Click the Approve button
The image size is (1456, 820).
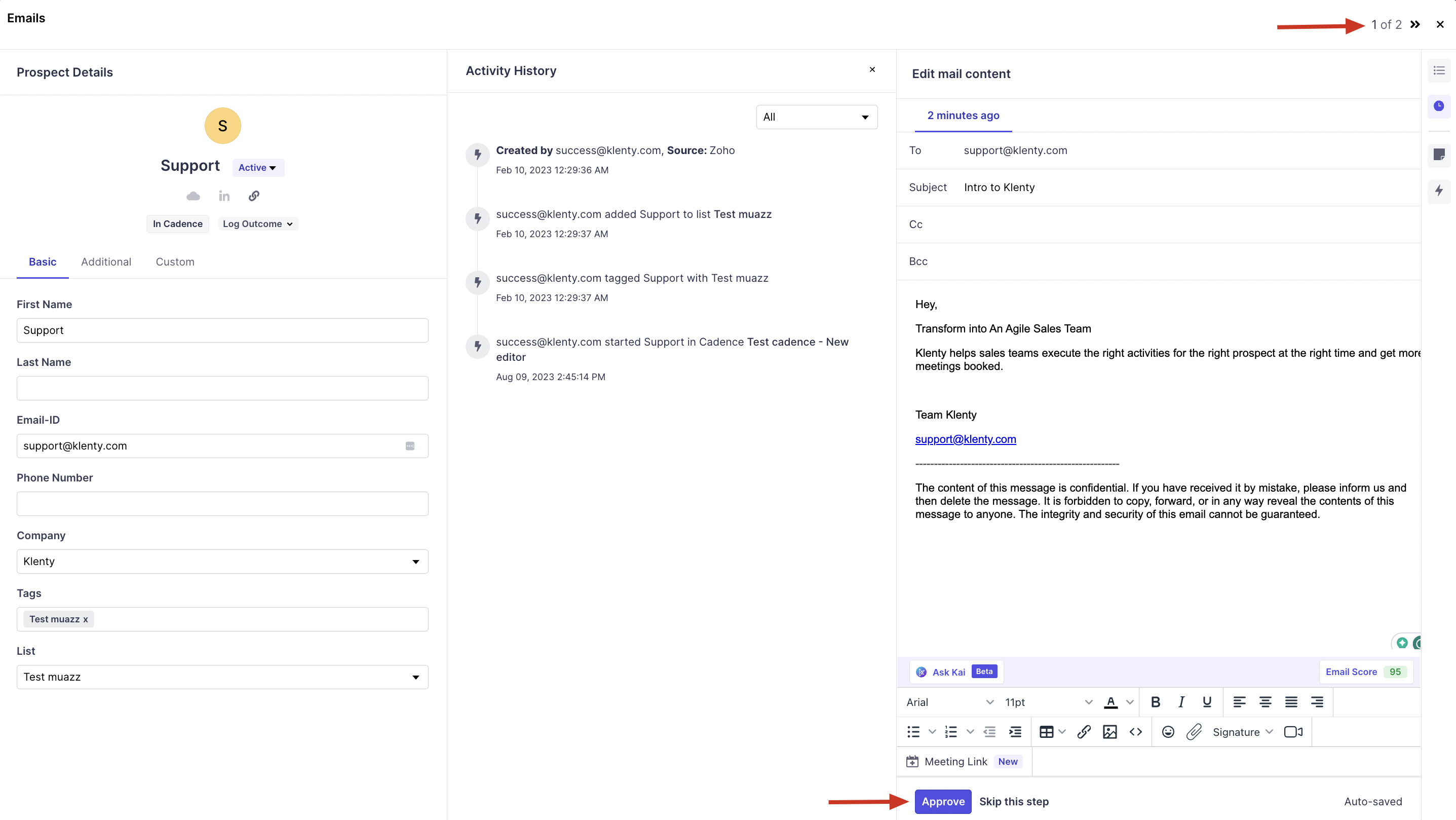(943, 801)
